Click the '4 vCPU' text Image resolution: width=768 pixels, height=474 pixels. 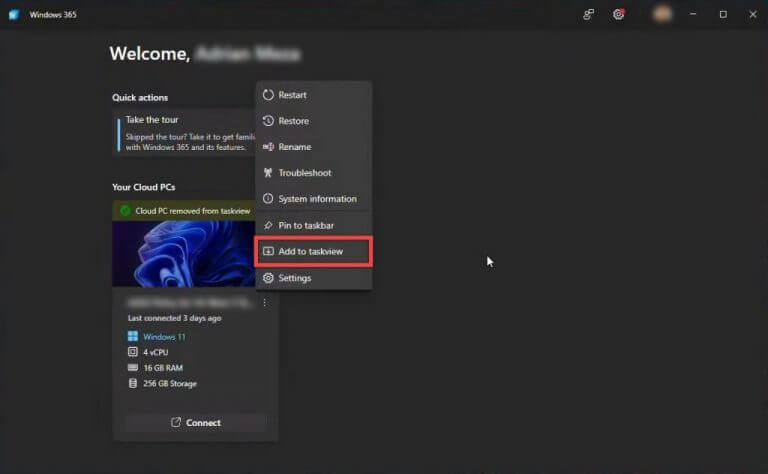(x=156, y=353)
